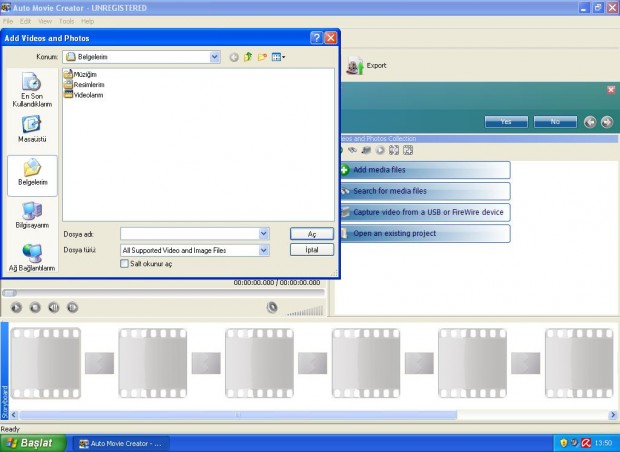Create a new folder in the dialog
This screenshot has width=620, height=452.
click(x=262, y=57)
